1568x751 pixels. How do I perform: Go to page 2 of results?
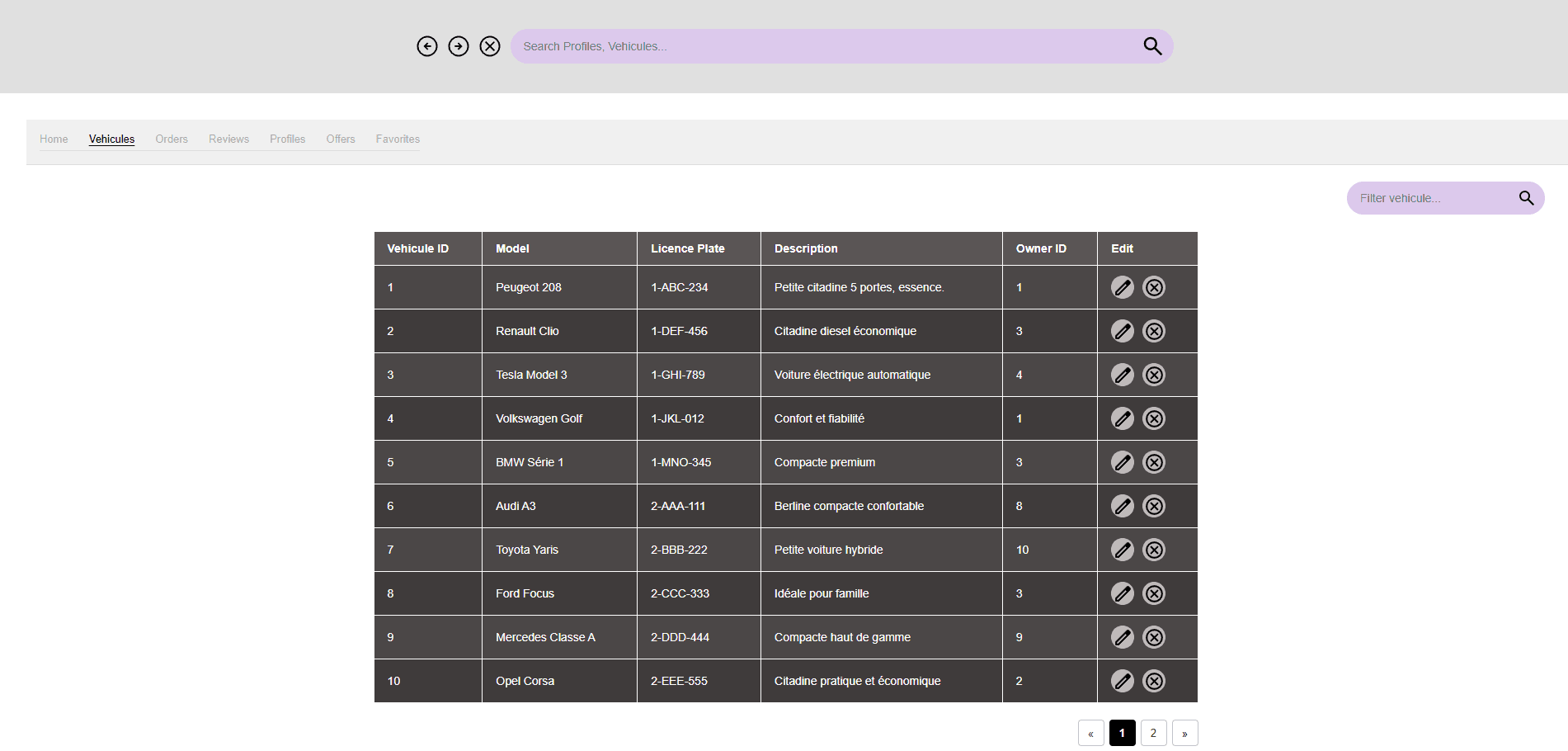[1153, 733]
